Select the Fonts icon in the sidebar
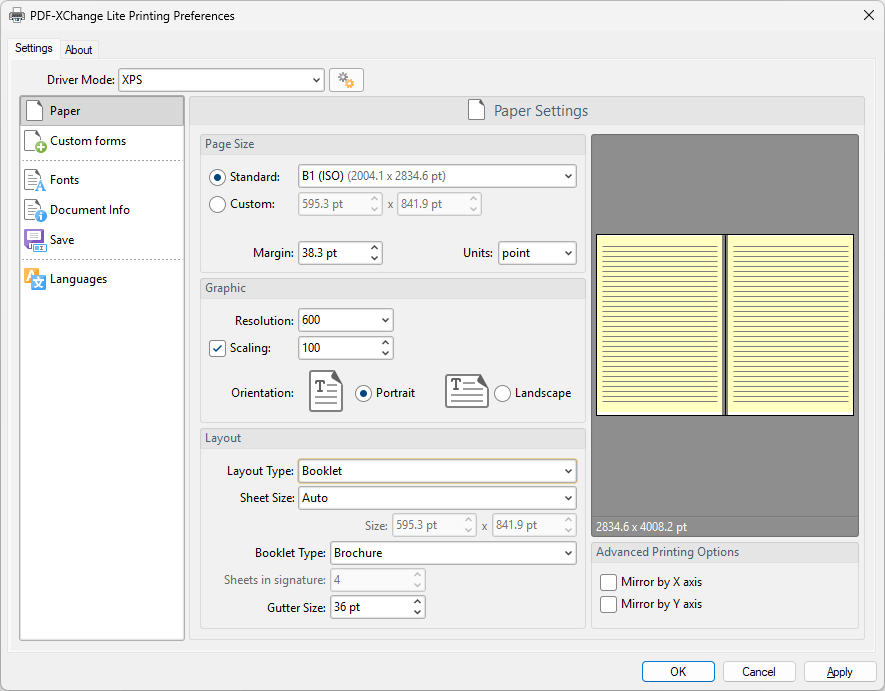This screenshot has height=691, width=885. (35, 180)
